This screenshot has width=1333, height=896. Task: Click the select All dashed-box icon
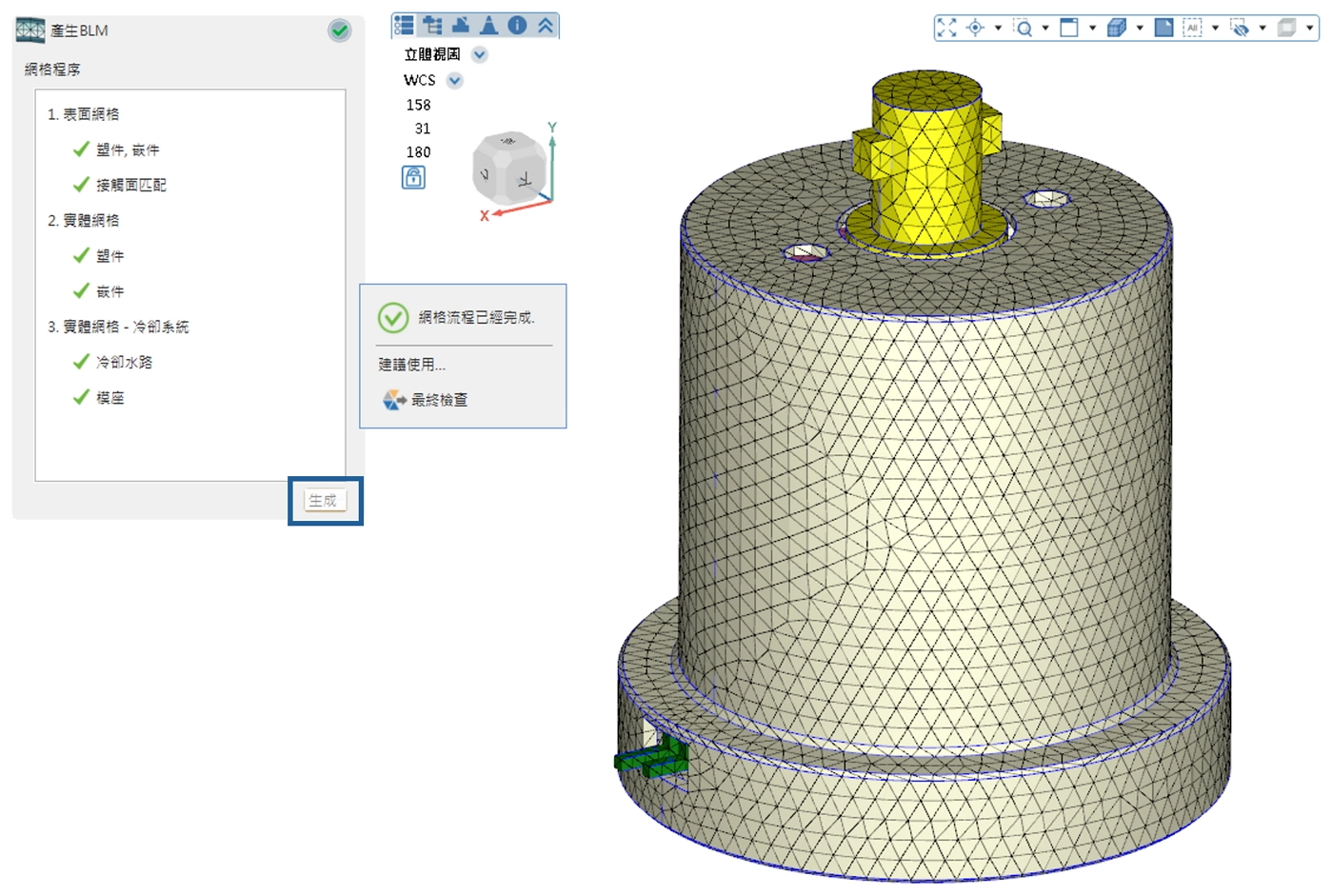click(1192, 28)
